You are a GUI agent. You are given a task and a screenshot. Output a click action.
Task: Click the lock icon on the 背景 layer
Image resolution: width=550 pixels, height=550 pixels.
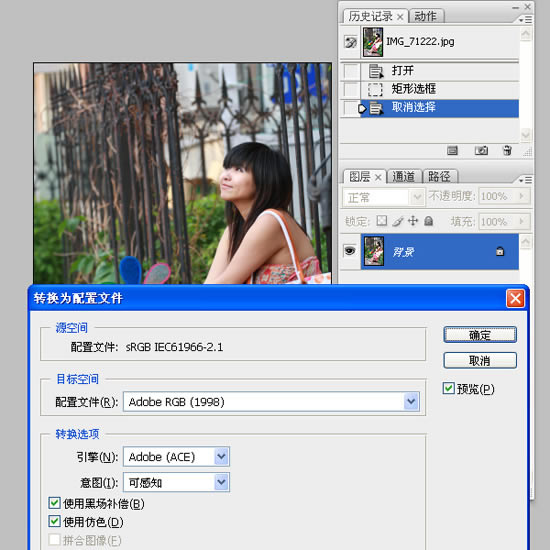[500, 251]
